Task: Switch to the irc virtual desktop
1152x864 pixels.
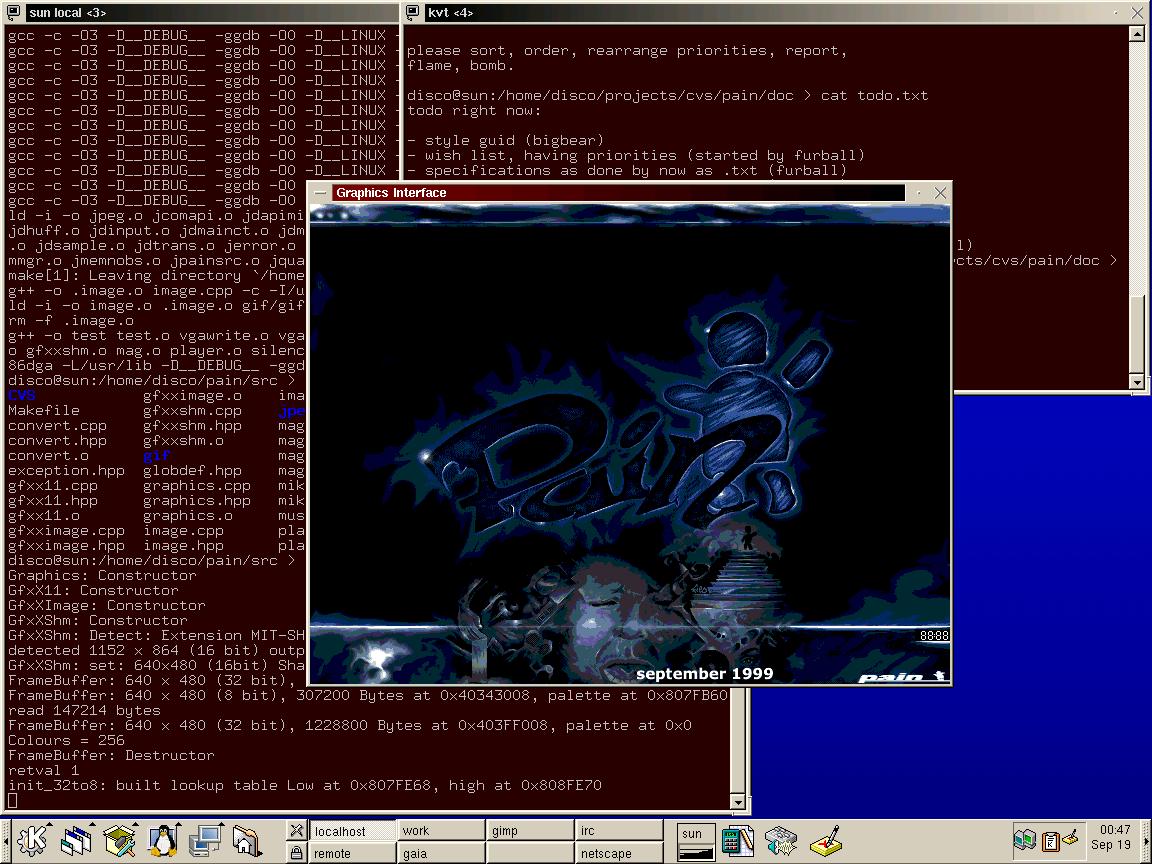Action: [x=619, y=831]
